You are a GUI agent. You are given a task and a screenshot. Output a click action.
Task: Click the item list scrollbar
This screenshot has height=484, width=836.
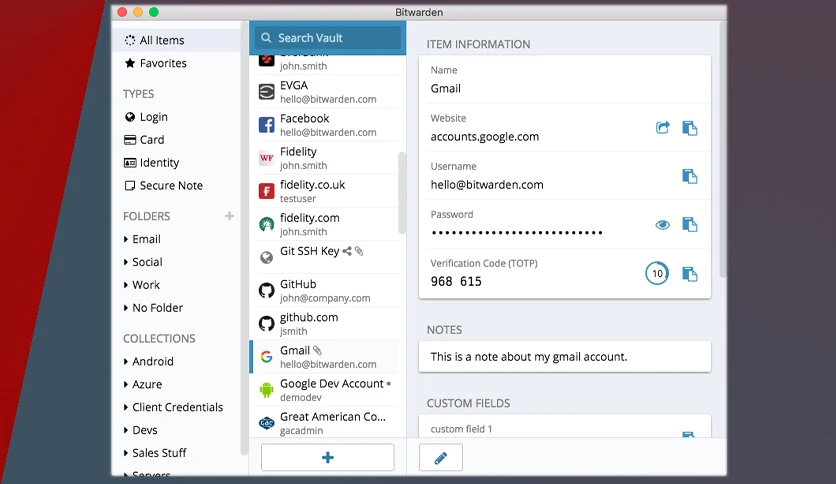click(x=402, y=193)
